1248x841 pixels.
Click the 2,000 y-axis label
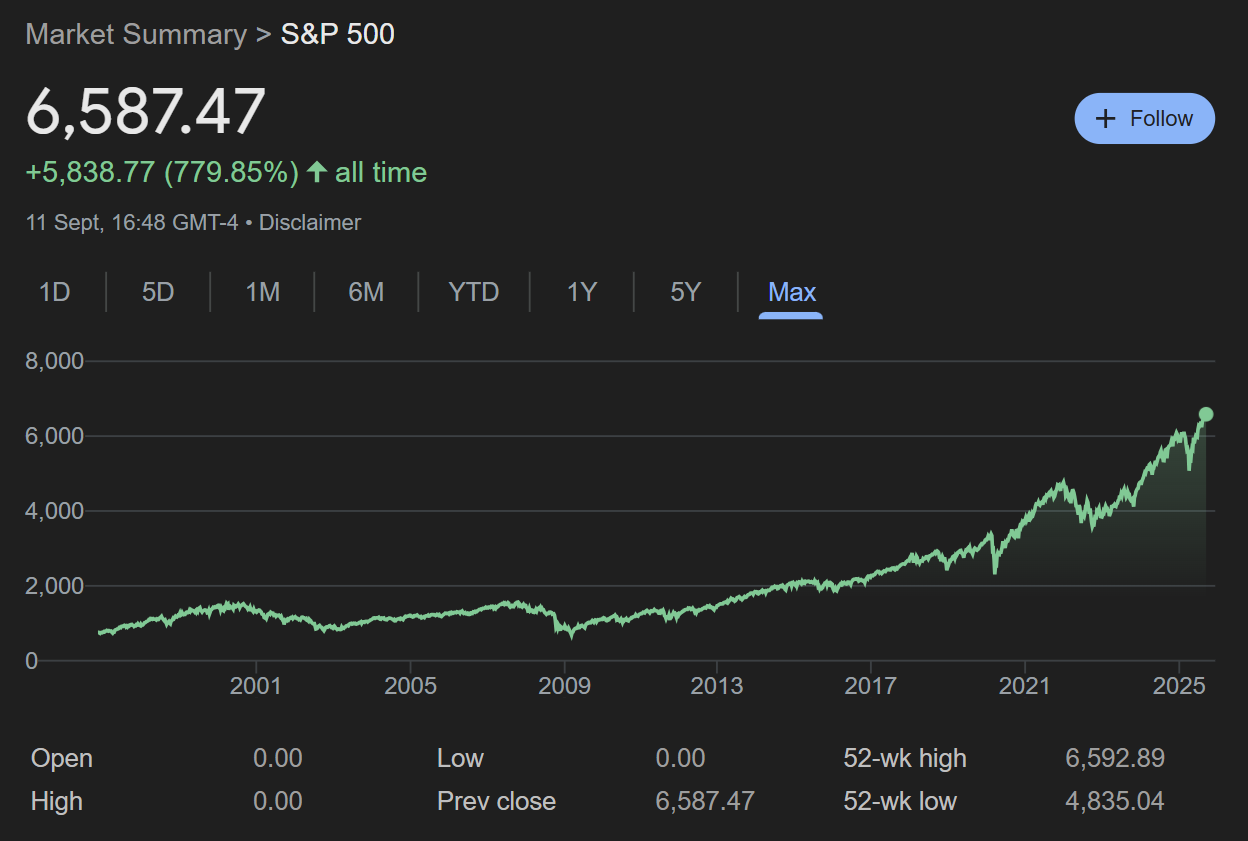pos(54,586)
